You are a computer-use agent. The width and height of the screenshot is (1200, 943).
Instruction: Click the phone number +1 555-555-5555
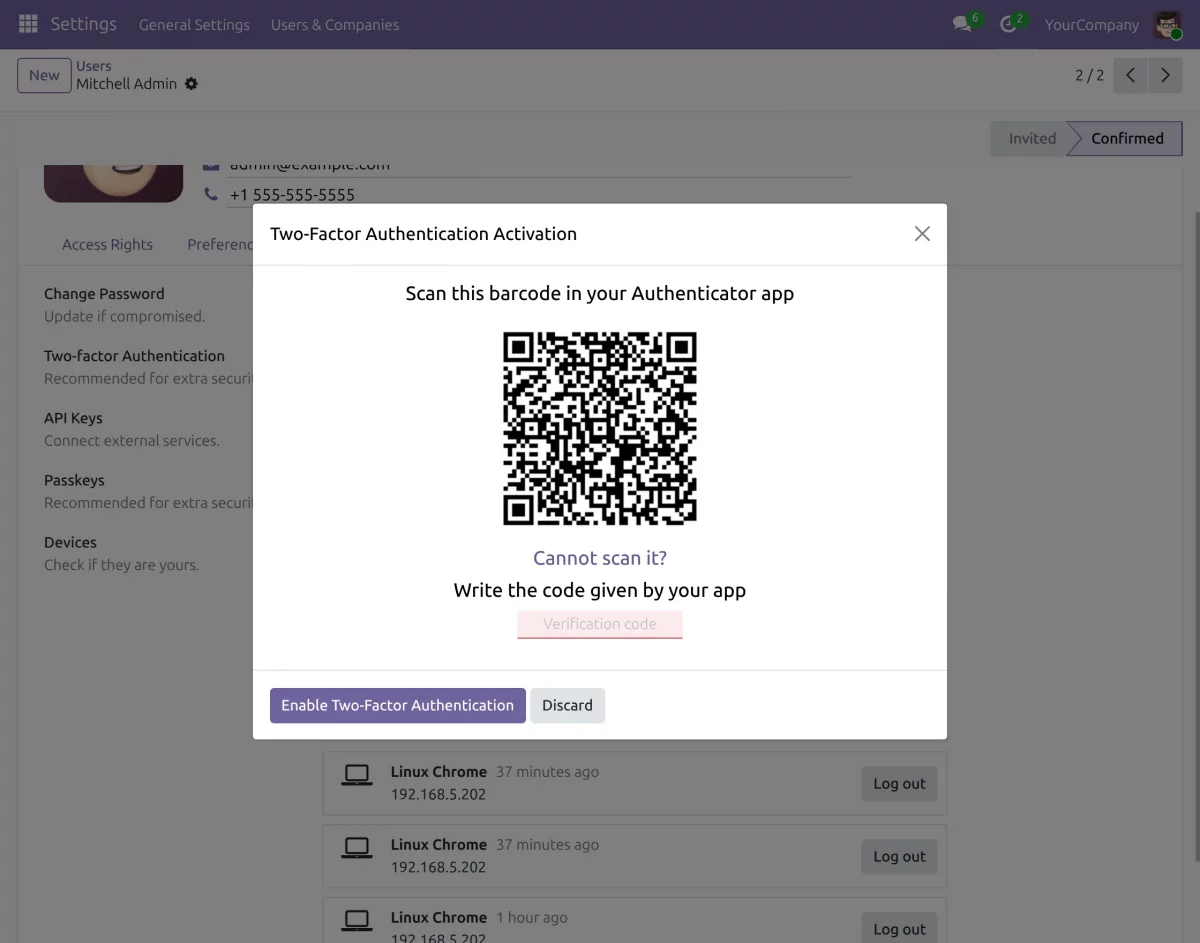point(292,195)
